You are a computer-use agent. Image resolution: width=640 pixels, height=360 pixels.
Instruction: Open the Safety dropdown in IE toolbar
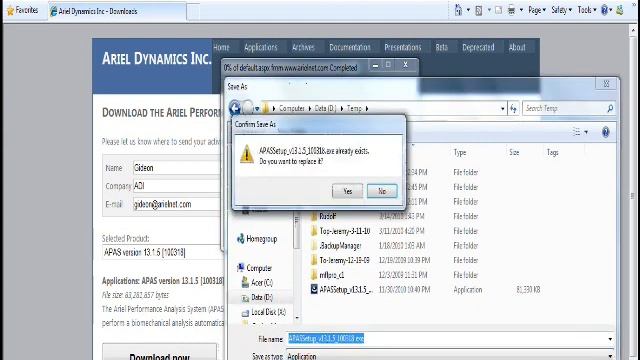pos(561,10)
